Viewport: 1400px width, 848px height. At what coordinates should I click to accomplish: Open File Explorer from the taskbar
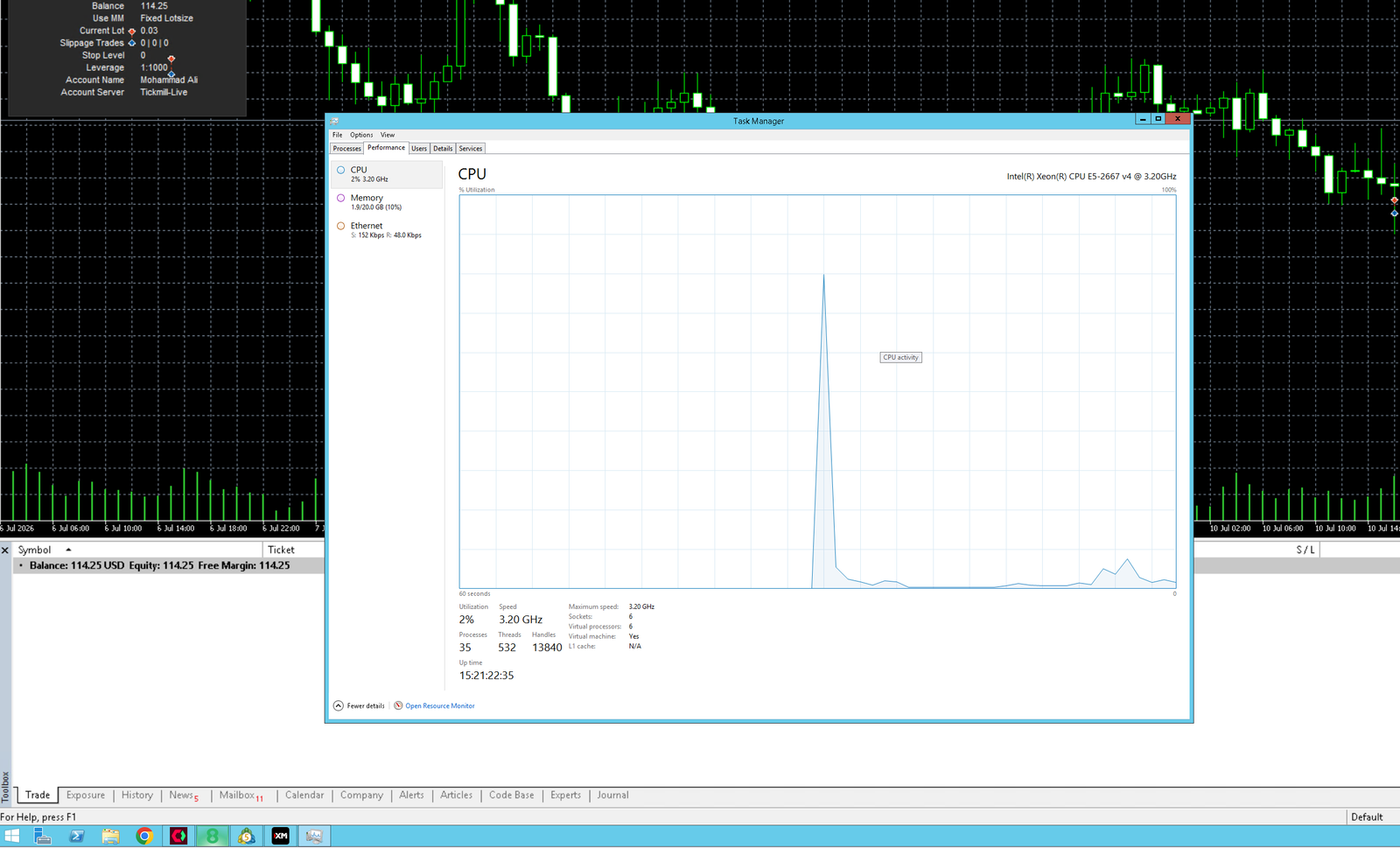[110, 837]
